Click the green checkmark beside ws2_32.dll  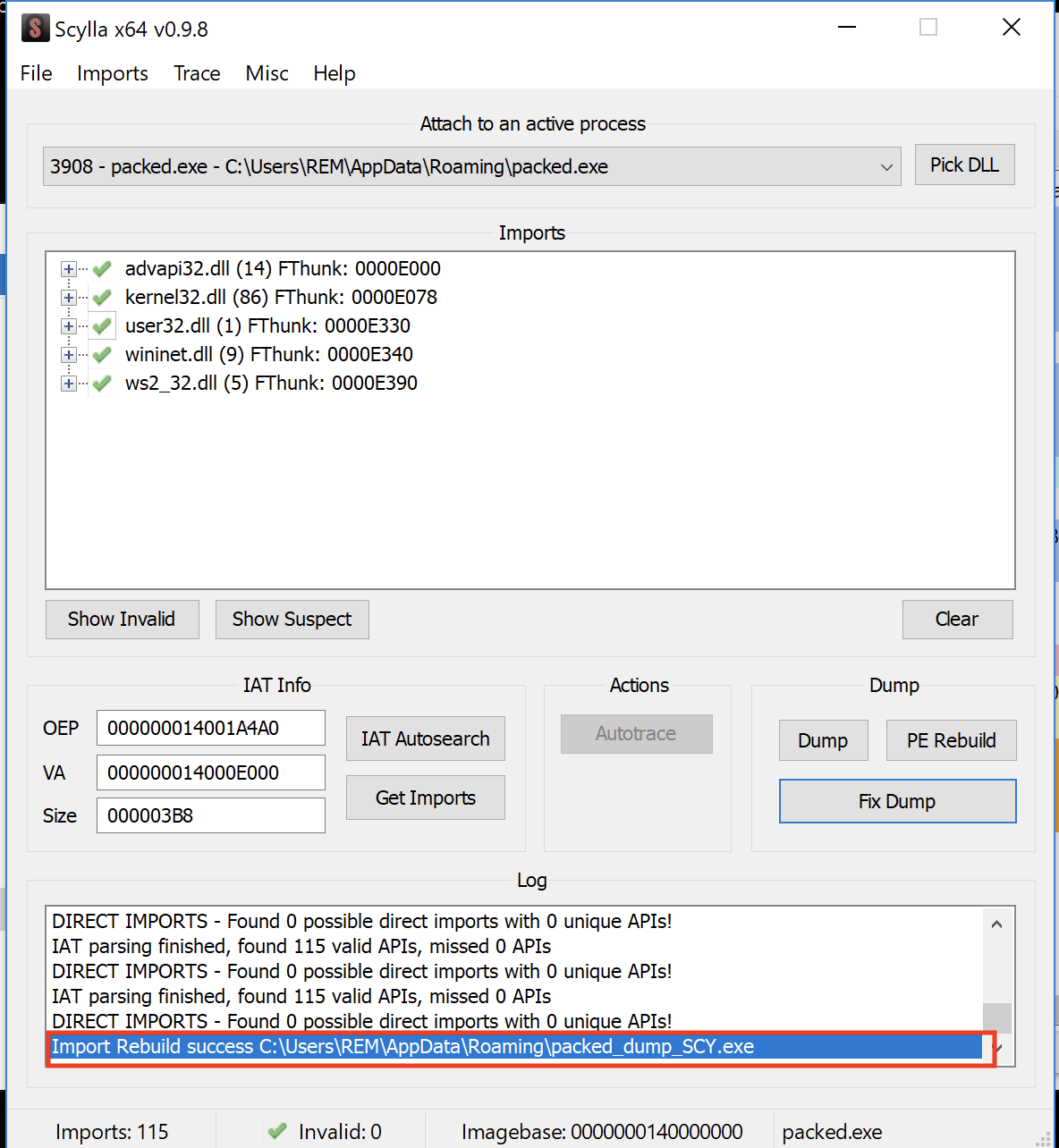click(102, 384)
